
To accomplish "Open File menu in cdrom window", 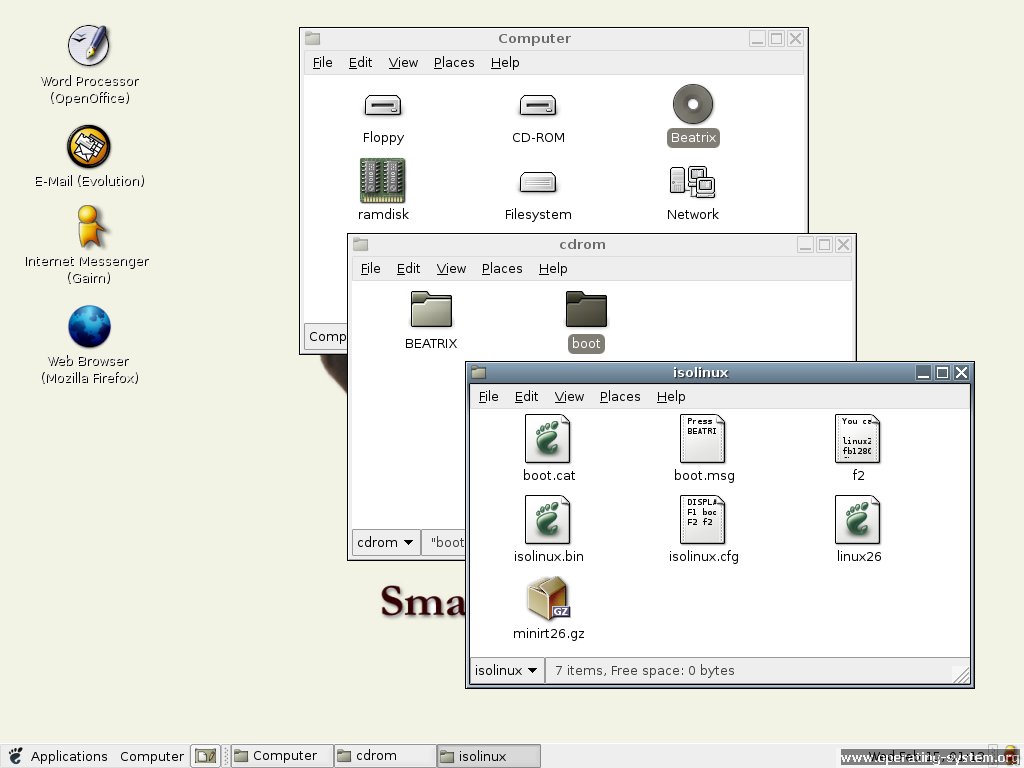I will tap(370, 268).
